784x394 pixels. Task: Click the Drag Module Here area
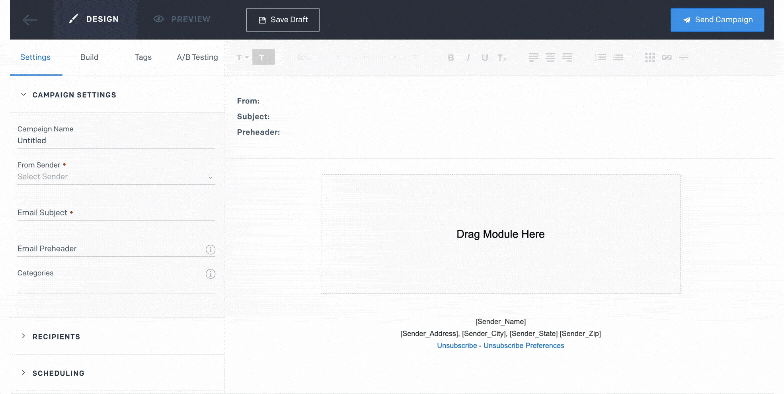[500, 234]
